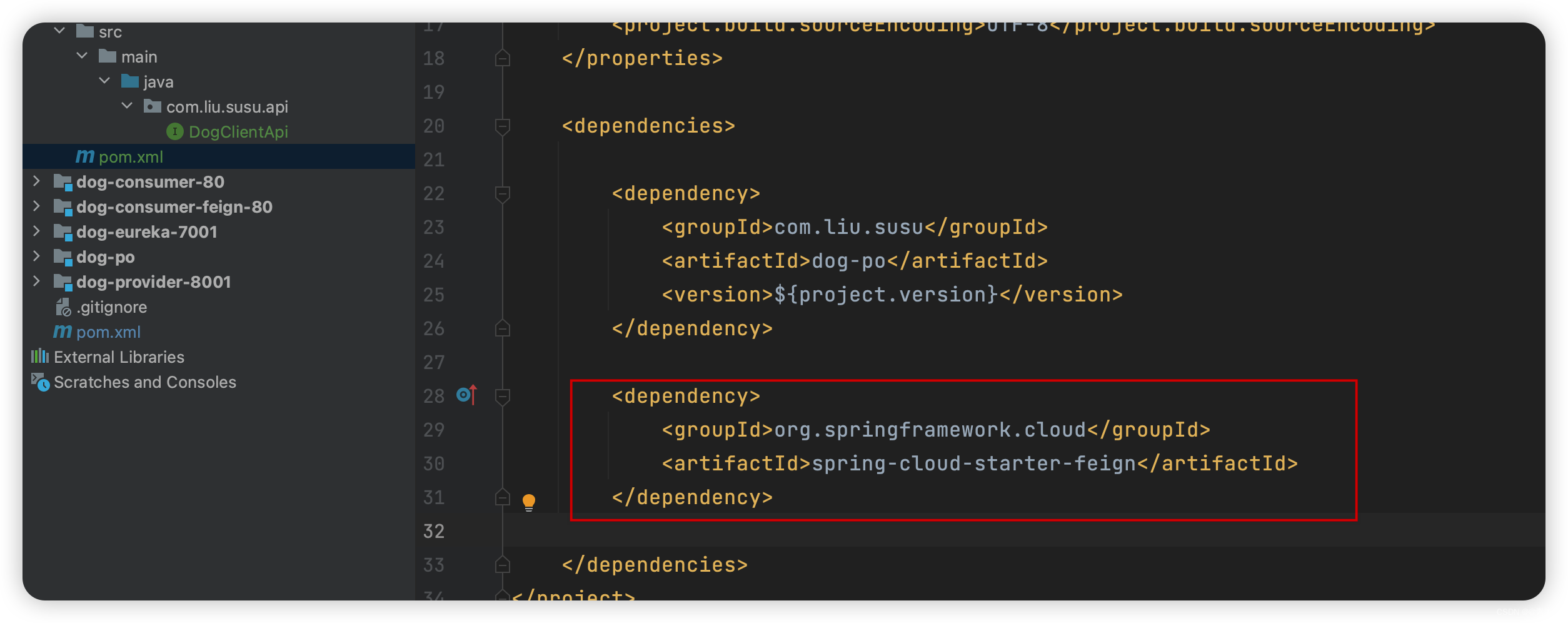The image size is (1568, 623).
Task: Click the closing </properties> tag
Action: pyautogui.click(x=642, y=58)
